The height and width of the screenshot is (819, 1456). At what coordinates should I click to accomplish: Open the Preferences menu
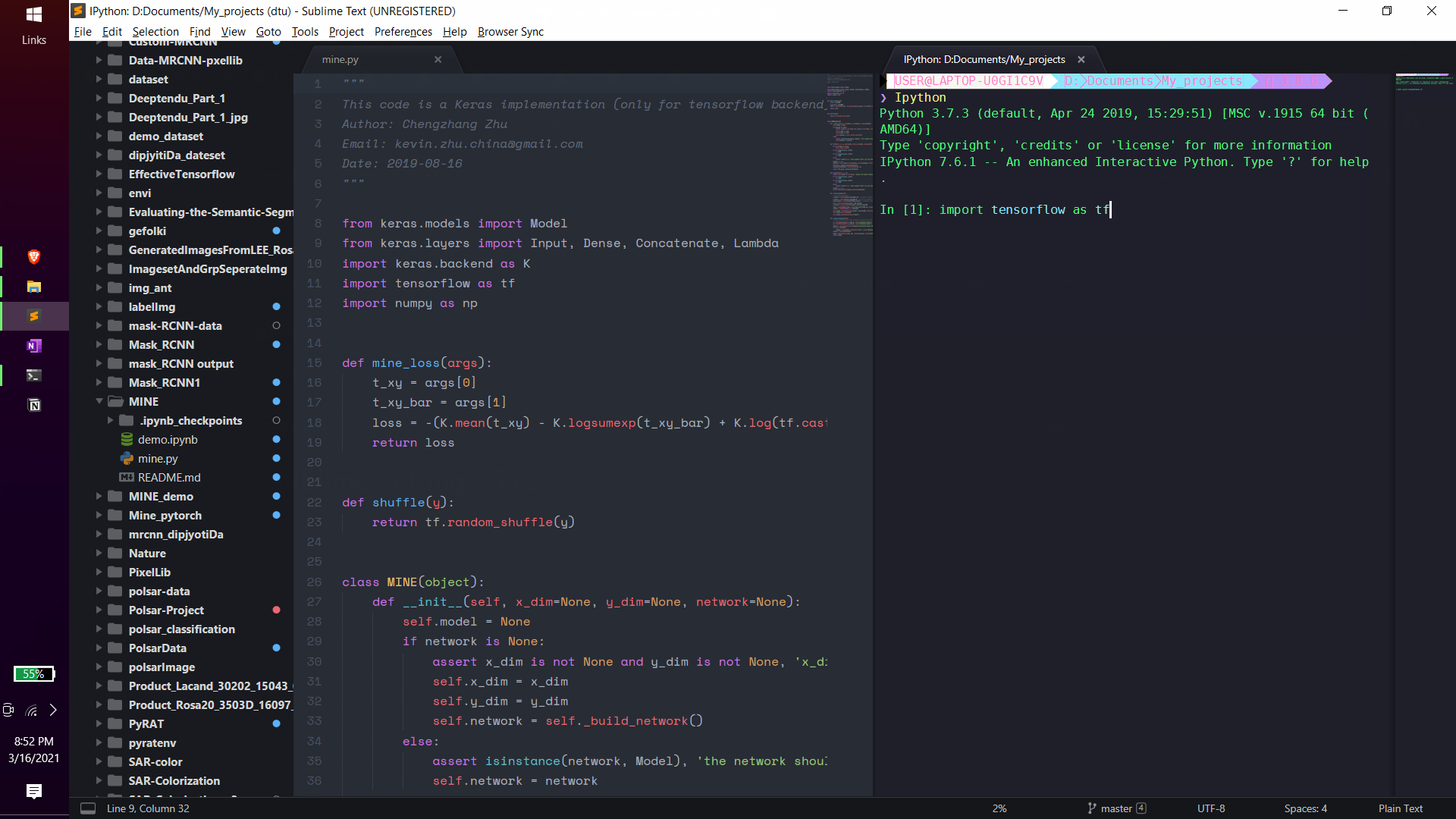[403, 32]
